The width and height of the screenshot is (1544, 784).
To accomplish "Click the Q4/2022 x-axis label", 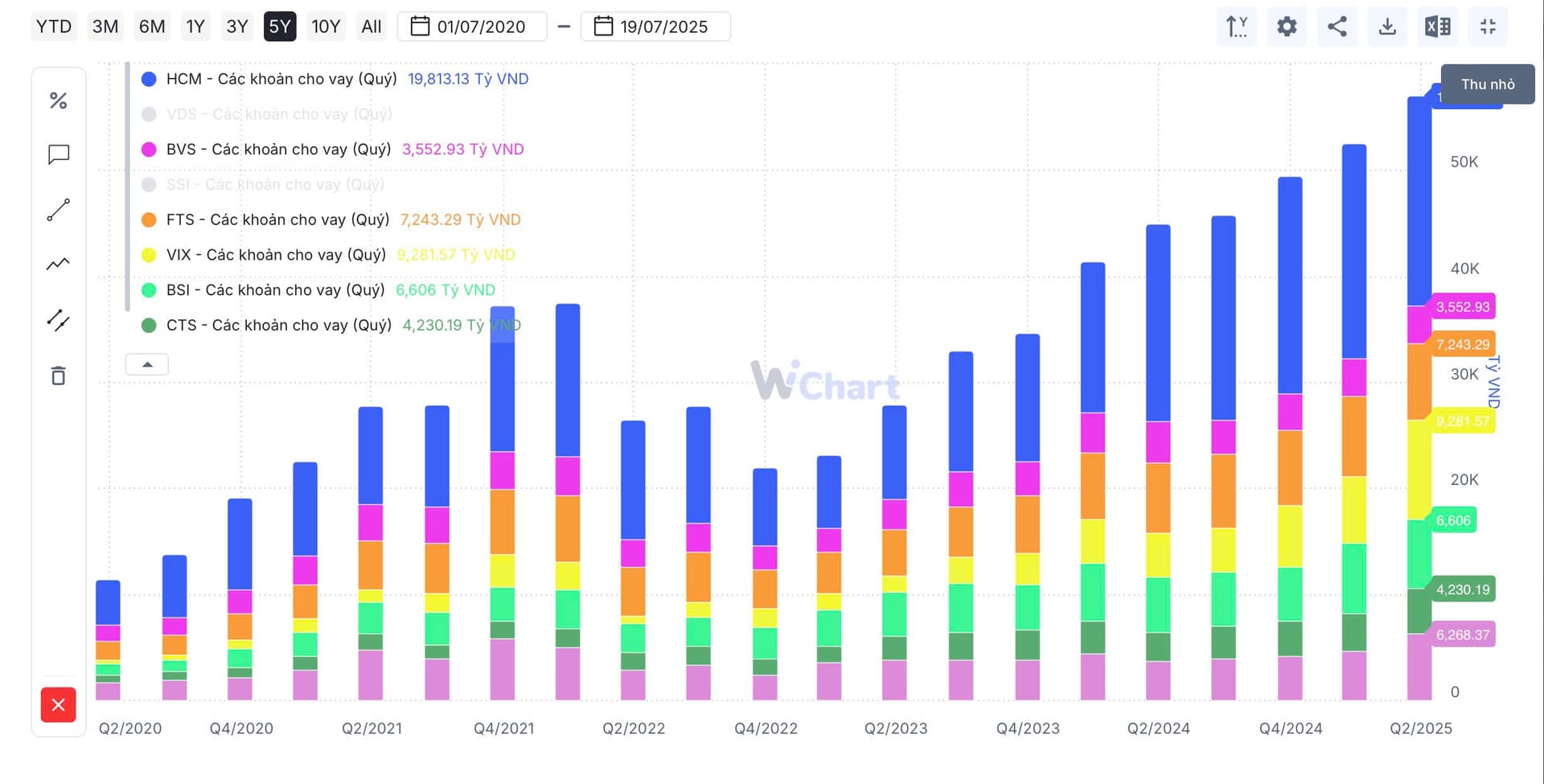I will pos(766,729).
